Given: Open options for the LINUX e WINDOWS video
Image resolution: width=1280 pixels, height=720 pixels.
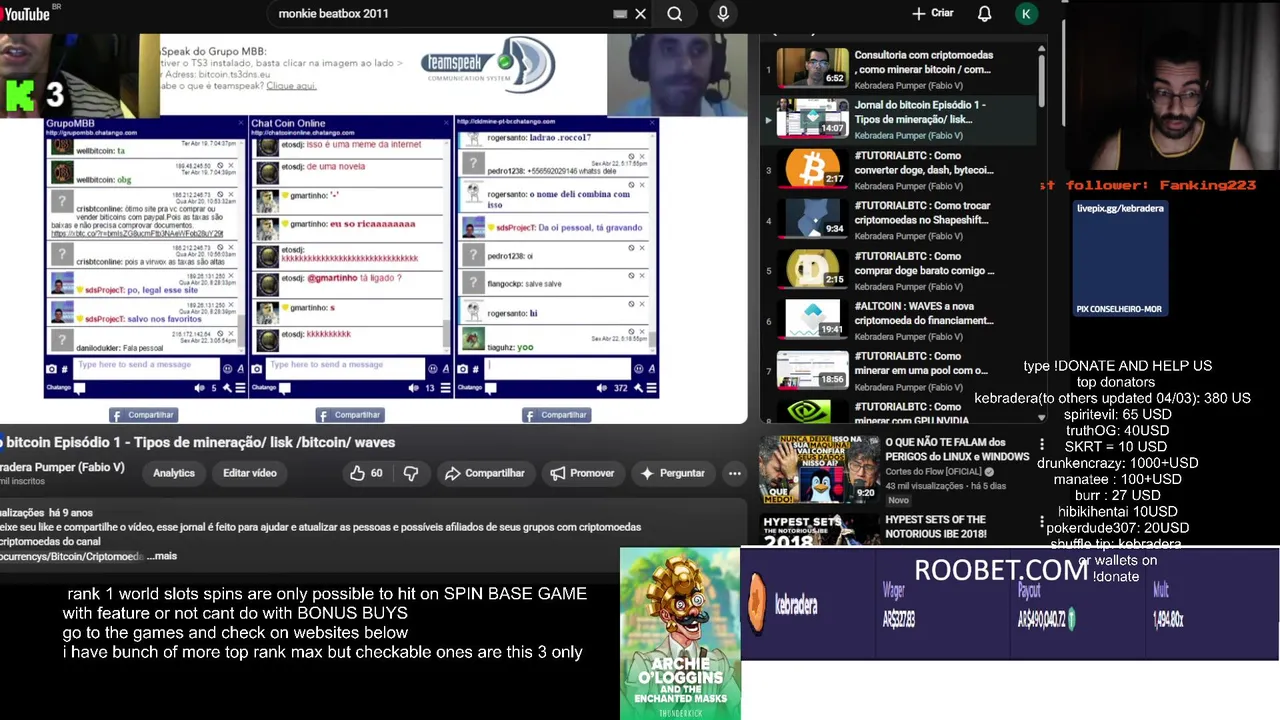Looking at the screenshot, I should [1041, 444].
